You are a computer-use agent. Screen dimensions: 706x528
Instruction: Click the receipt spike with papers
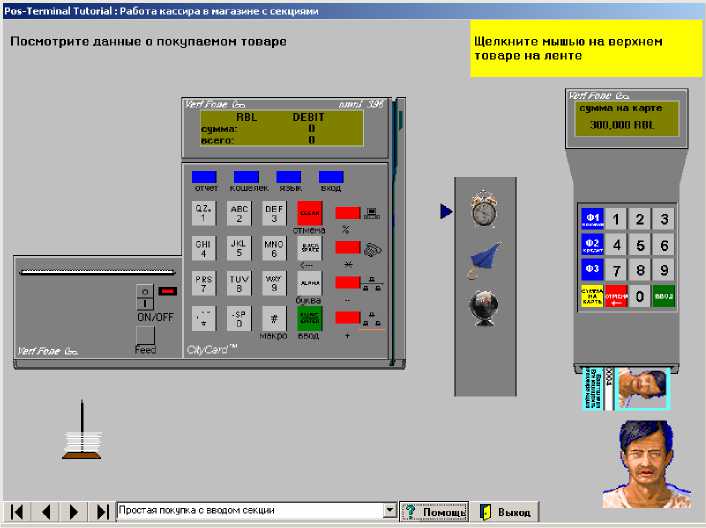pos(82,430)
